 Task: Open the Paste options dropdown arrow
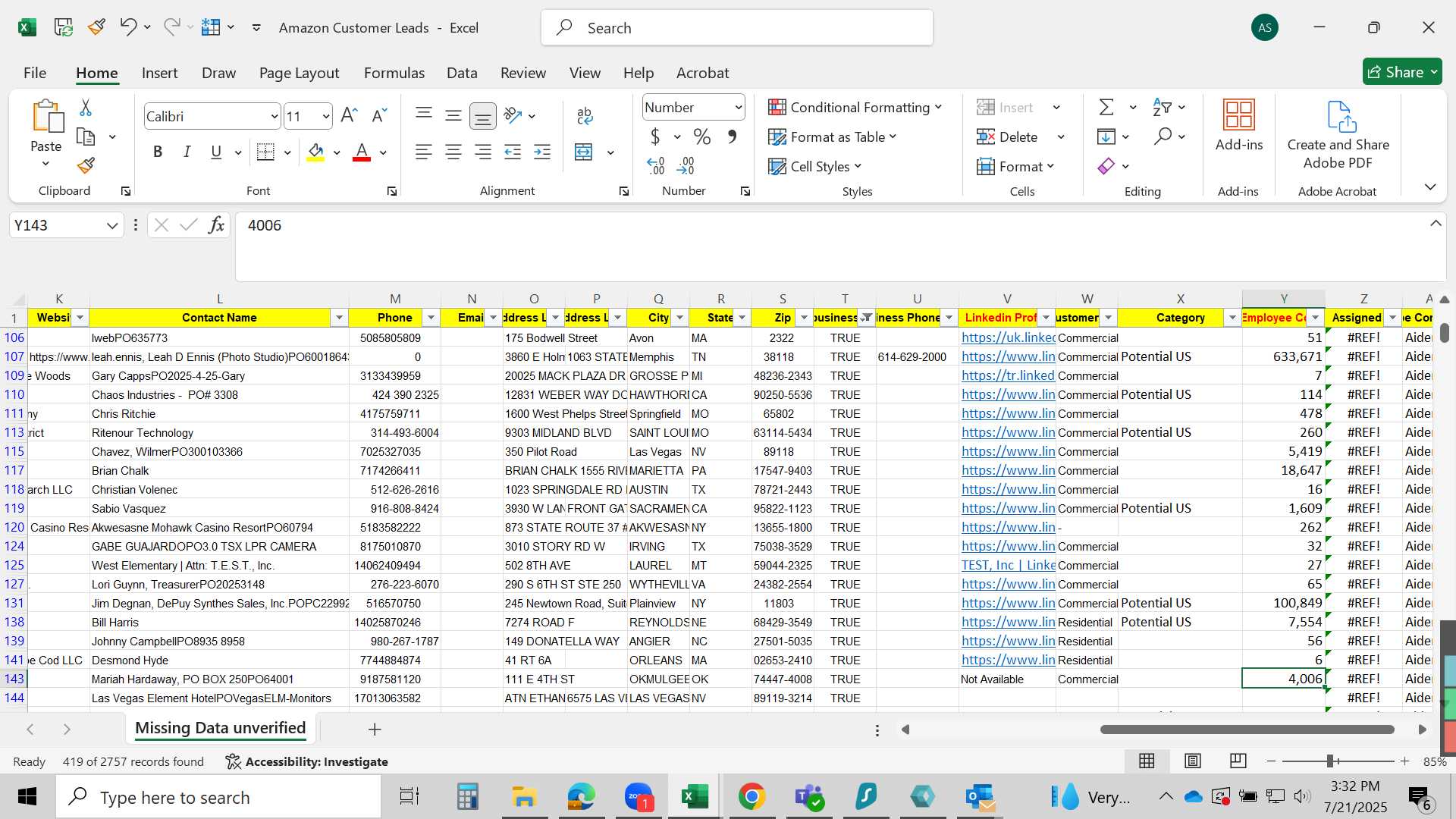pyautogui.click(x=45, y=165)
